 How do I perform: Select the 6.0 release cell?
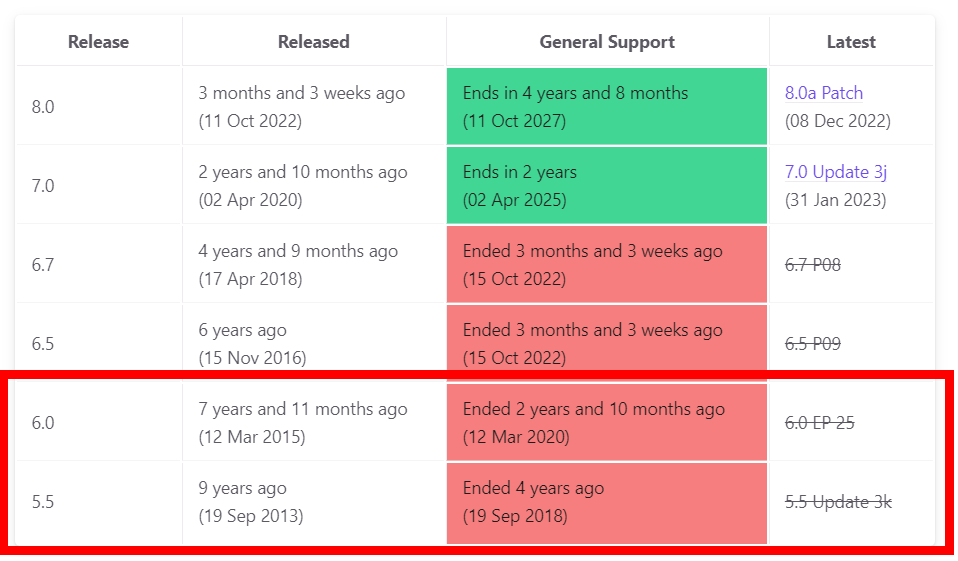[x=43, y=423]
